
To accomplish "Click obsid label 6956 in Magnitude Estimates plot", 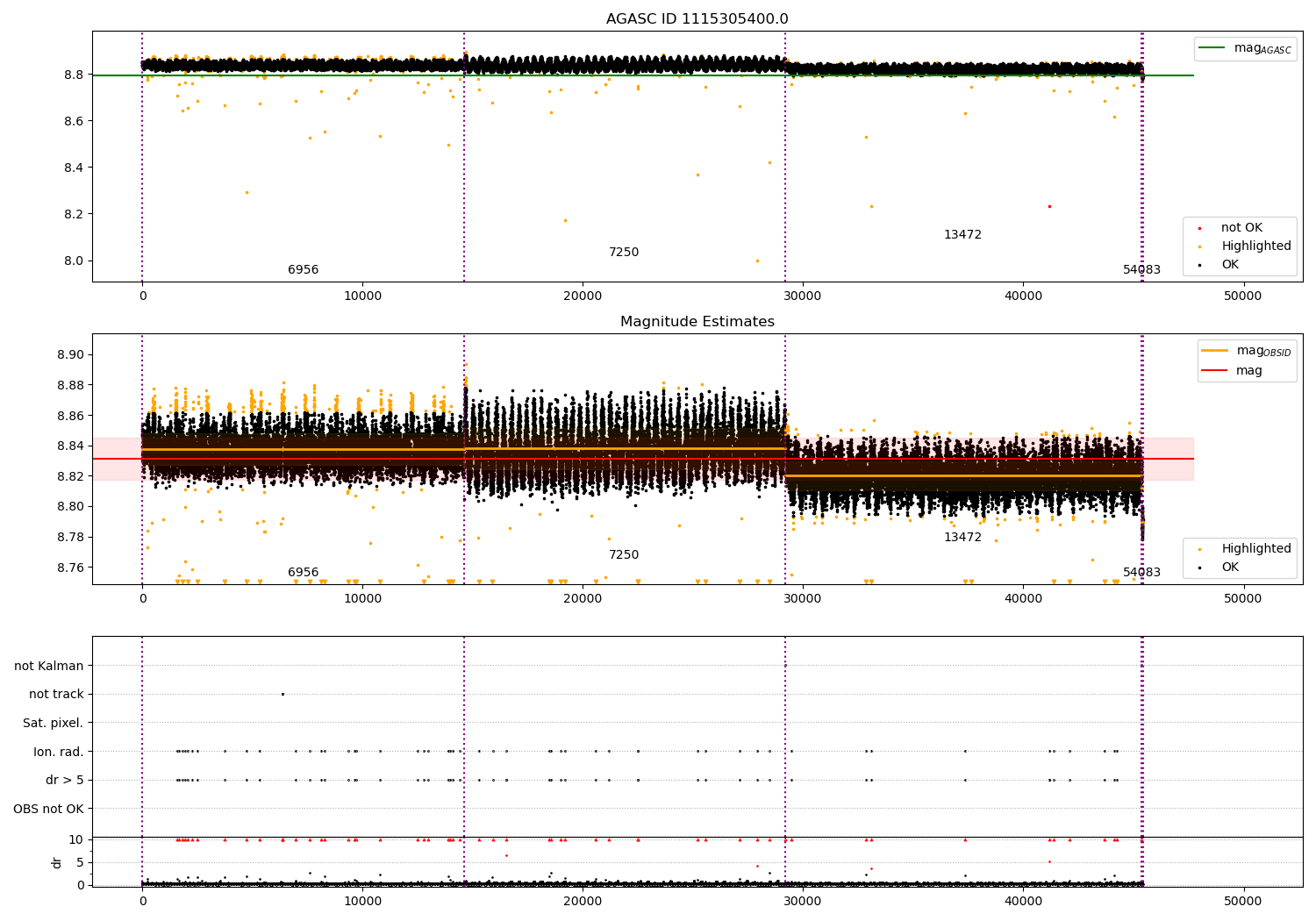I will (304, 573).
